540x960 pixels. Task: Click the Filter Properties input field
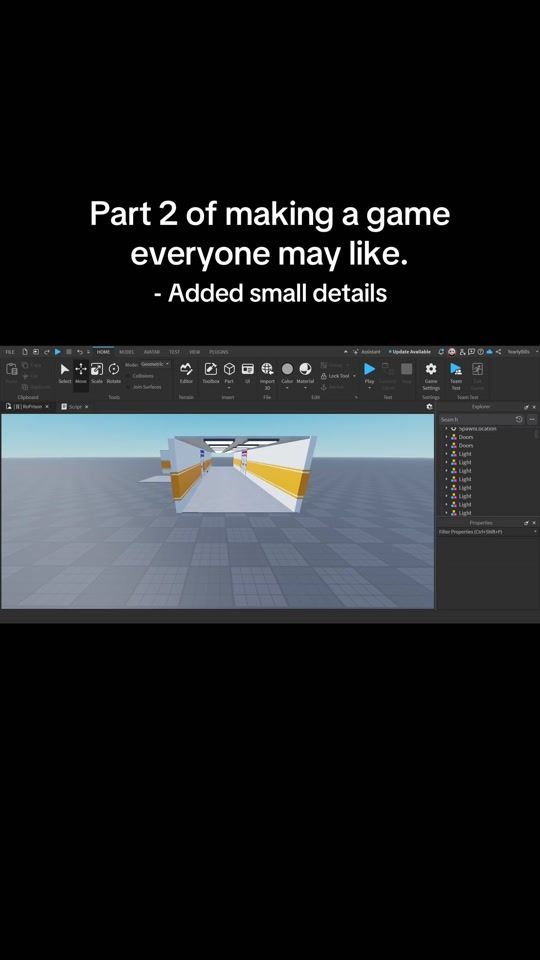(485, 532)
